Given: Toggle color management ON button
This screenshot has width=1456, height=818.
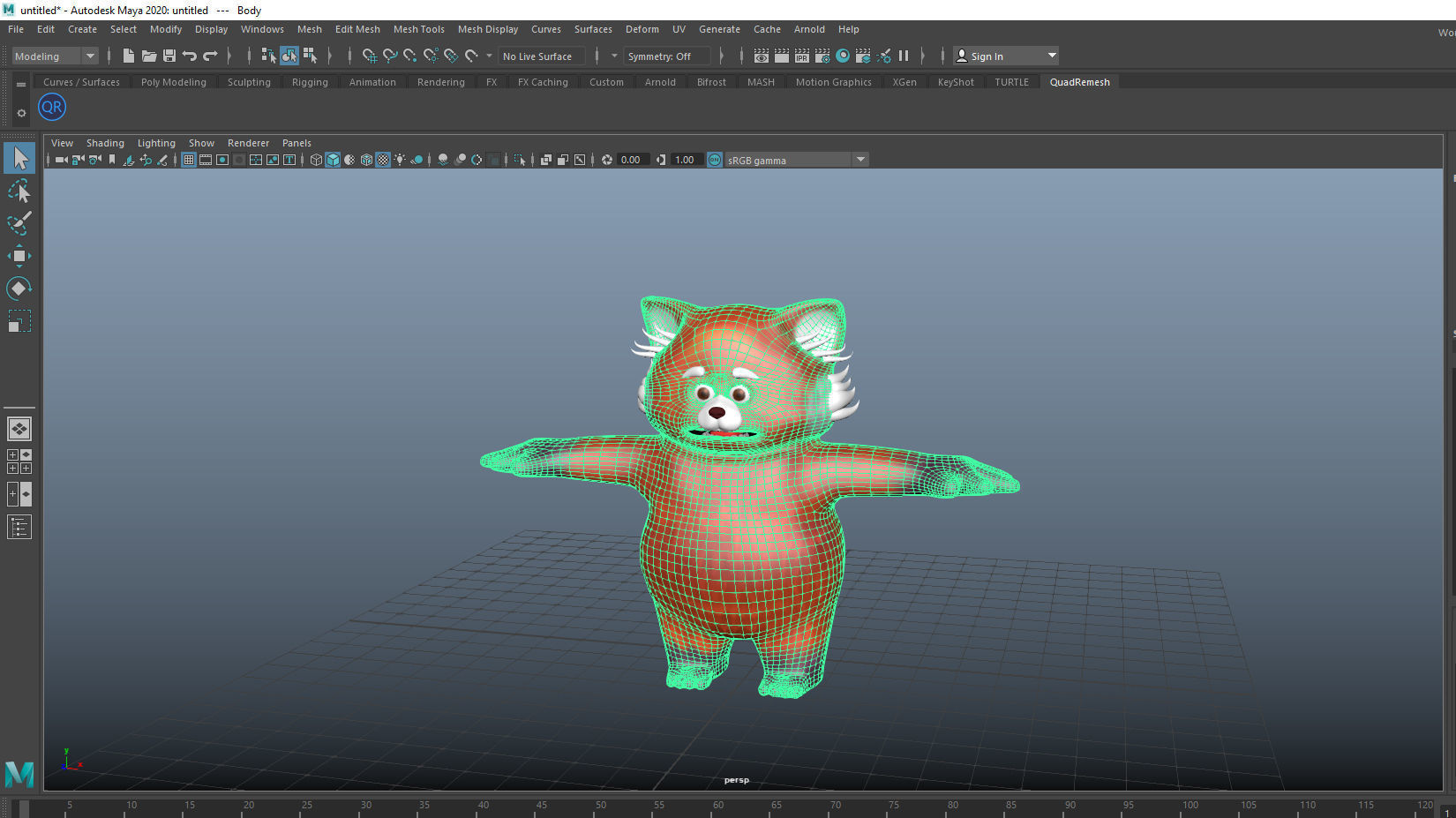Looking at the screenshot, I should coord(715,160).
